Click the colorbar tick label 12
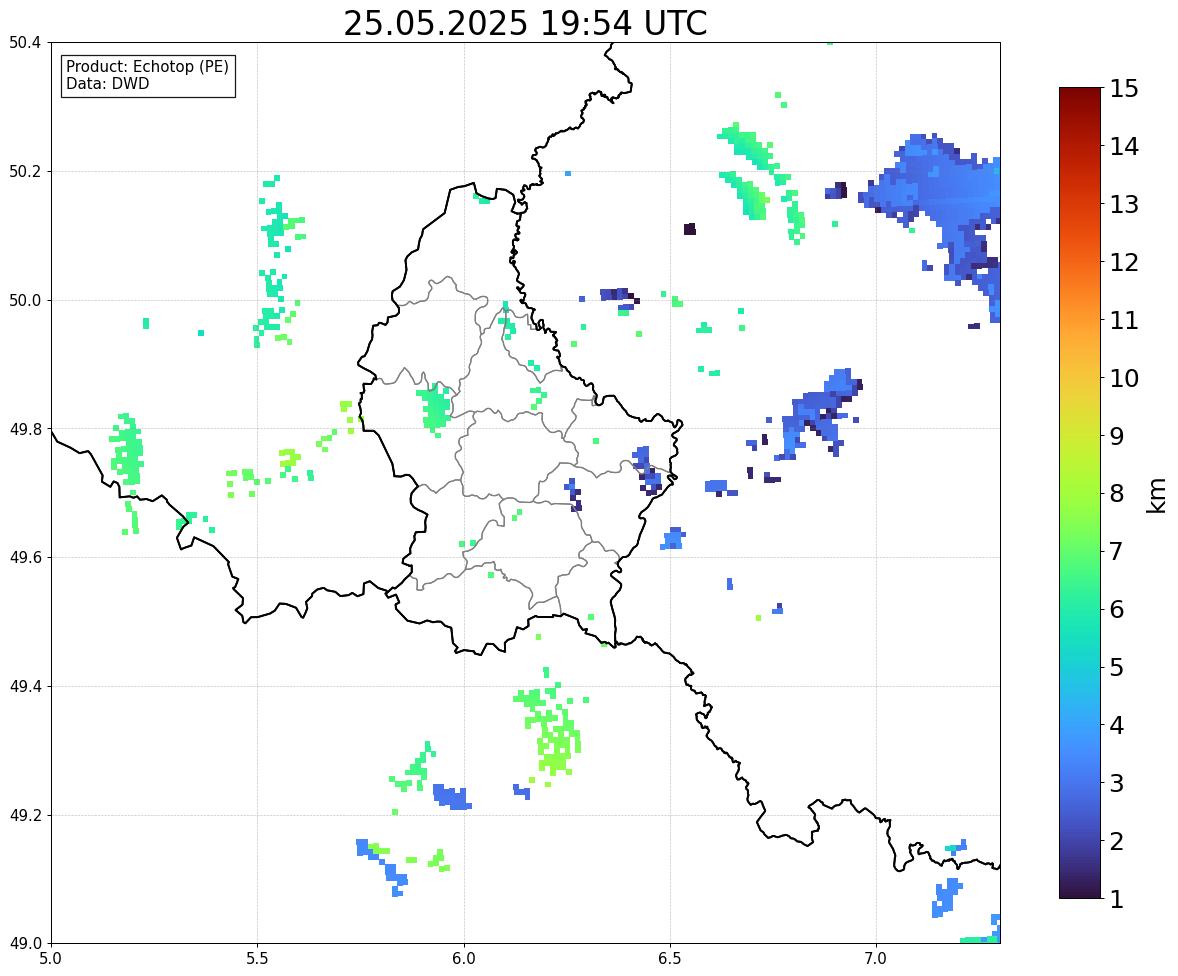1178x976 pixels. 1124,262
